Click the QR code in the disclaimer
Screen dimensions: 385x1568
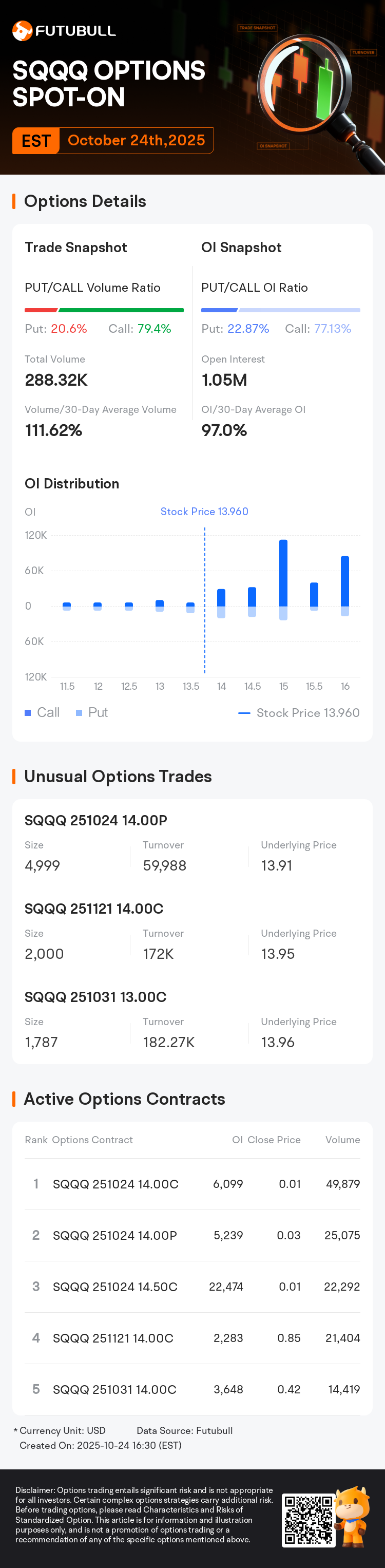[309, 1520]
